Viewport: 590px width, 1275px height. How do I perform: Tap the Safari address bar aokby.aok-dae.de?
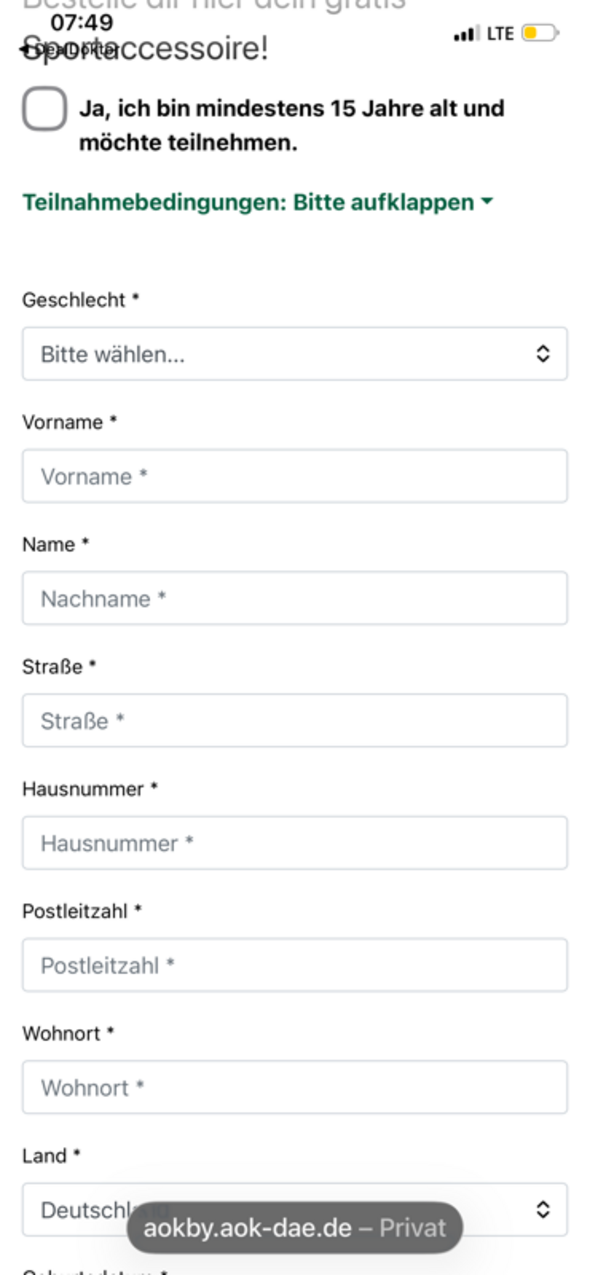pos(295,1227)
